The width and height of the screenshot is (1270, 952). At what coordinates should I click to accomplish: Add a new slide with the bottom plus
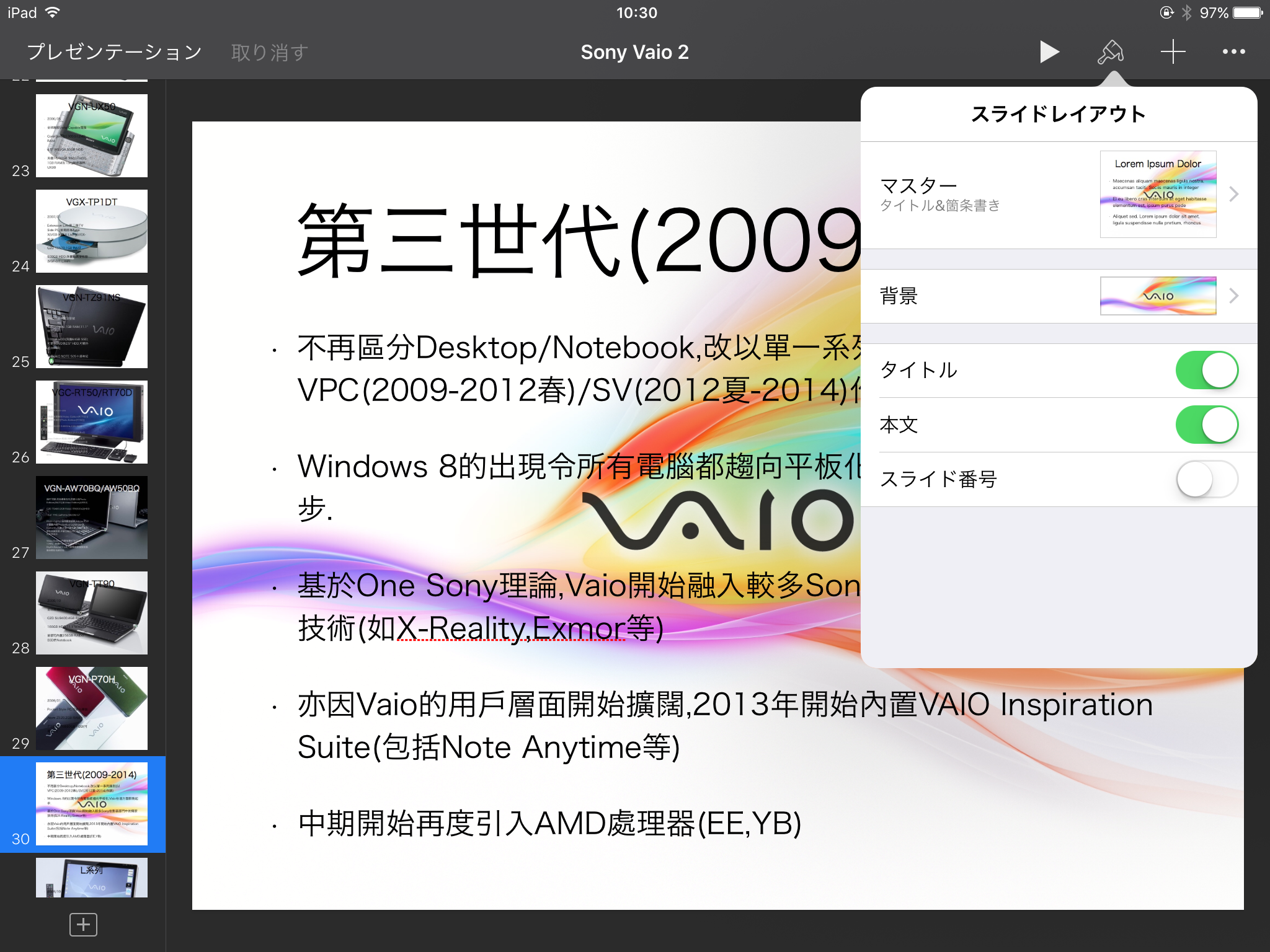pos(83,925)
